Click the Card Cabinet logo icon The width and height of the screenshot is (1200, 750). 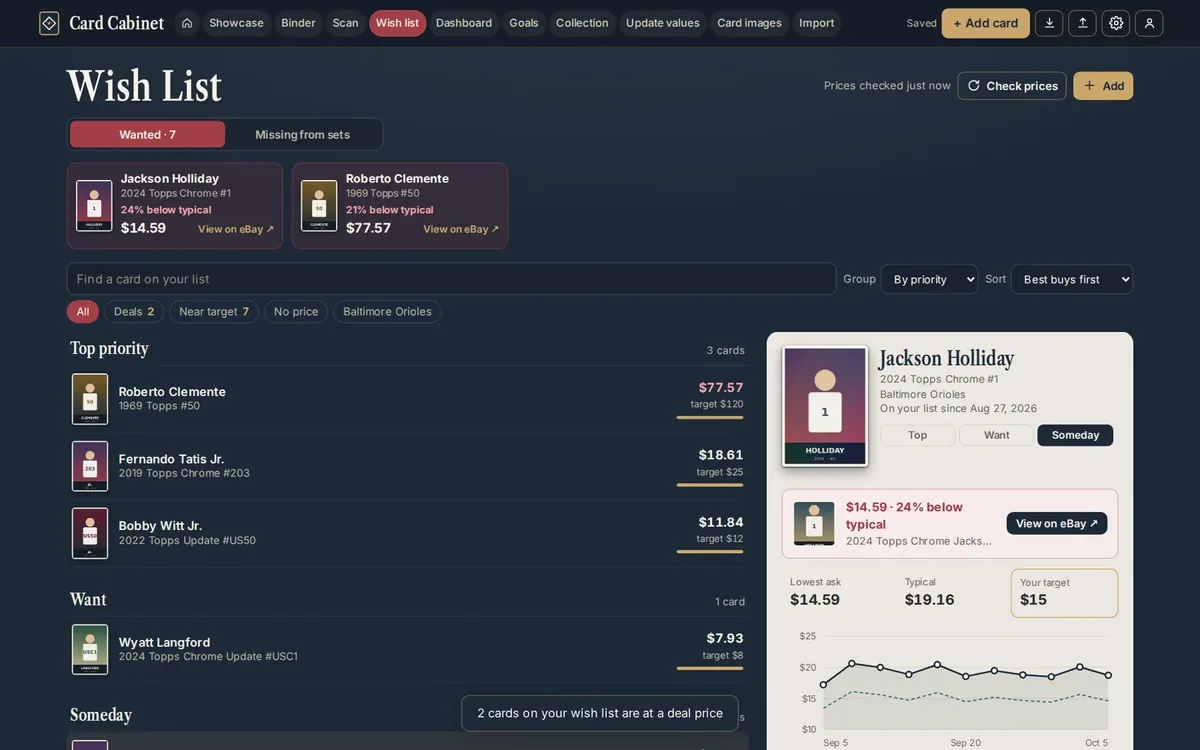[49, 23]
